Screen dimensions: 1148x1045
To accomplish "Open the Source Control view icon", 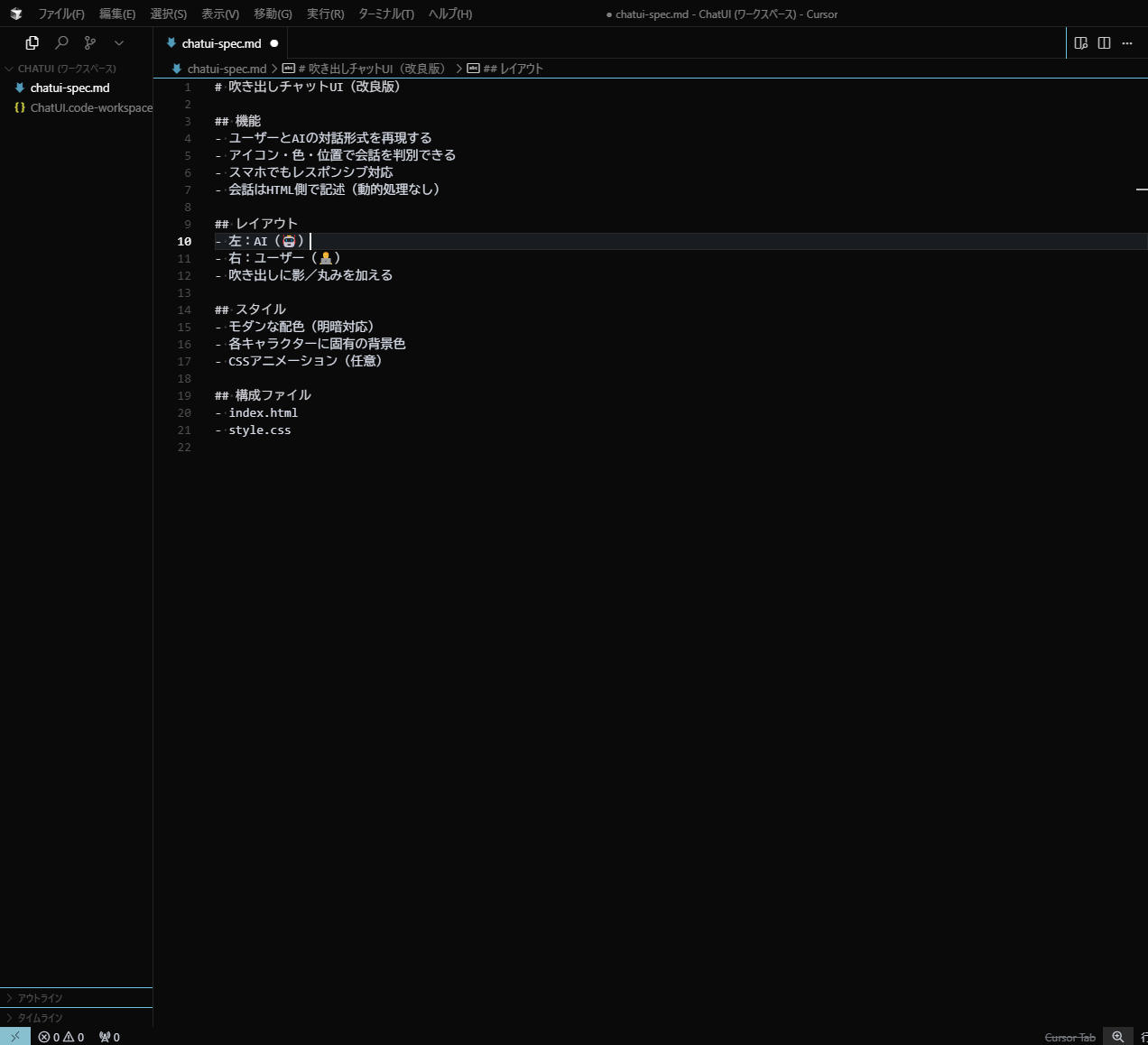I will [x=90, y=42].
